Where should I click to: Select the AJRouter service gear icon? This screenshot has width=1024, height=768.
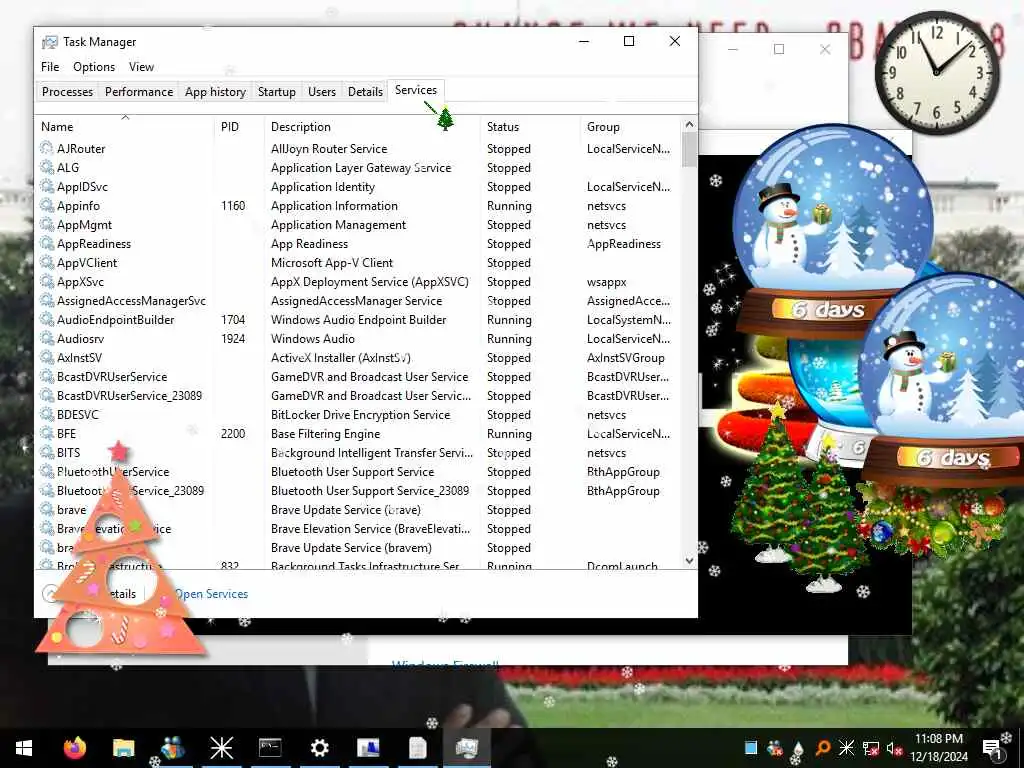pyautogui.click(x=46, y=148)
